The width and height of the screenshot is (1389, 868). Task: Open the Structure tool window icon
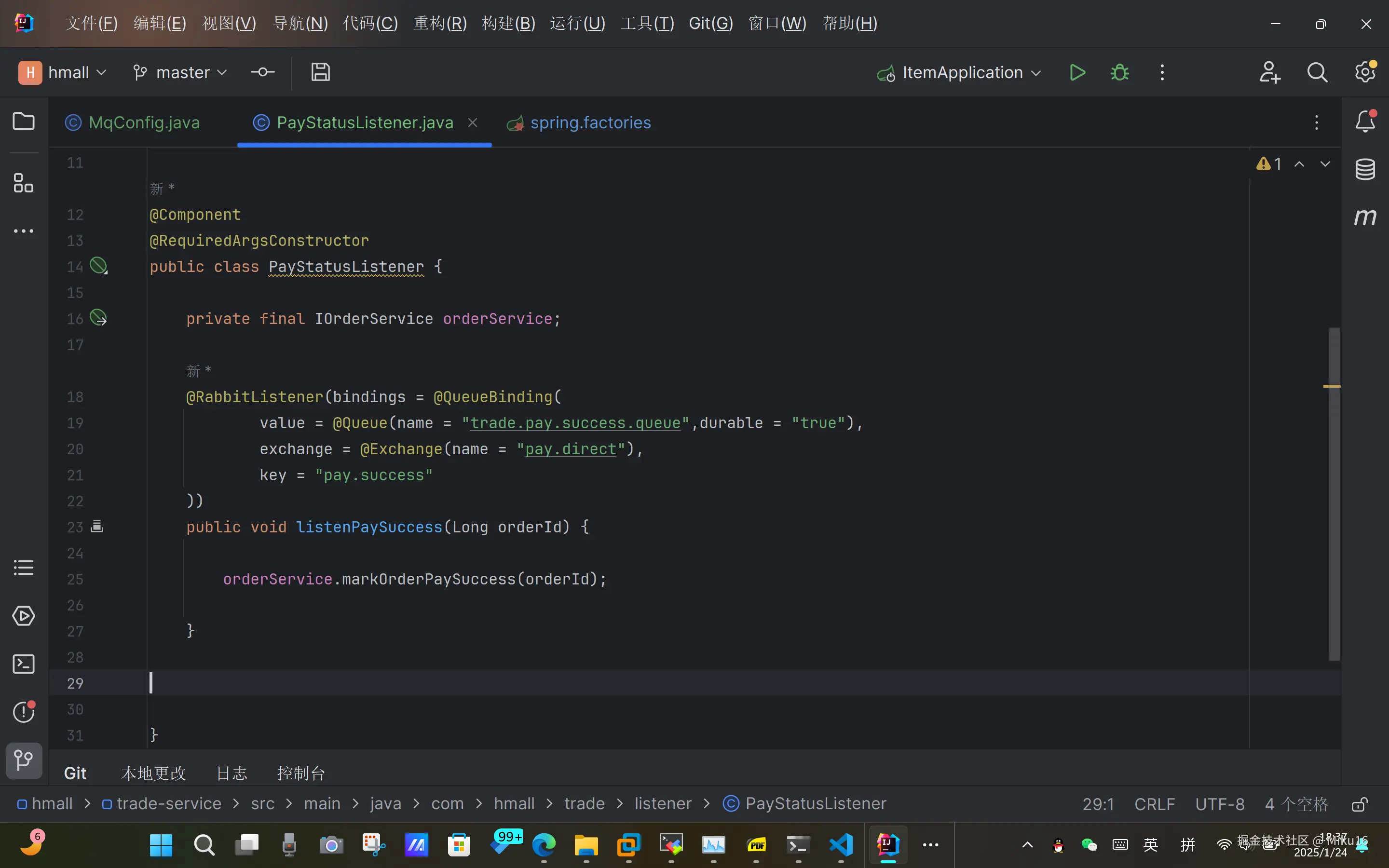(24, 183)
